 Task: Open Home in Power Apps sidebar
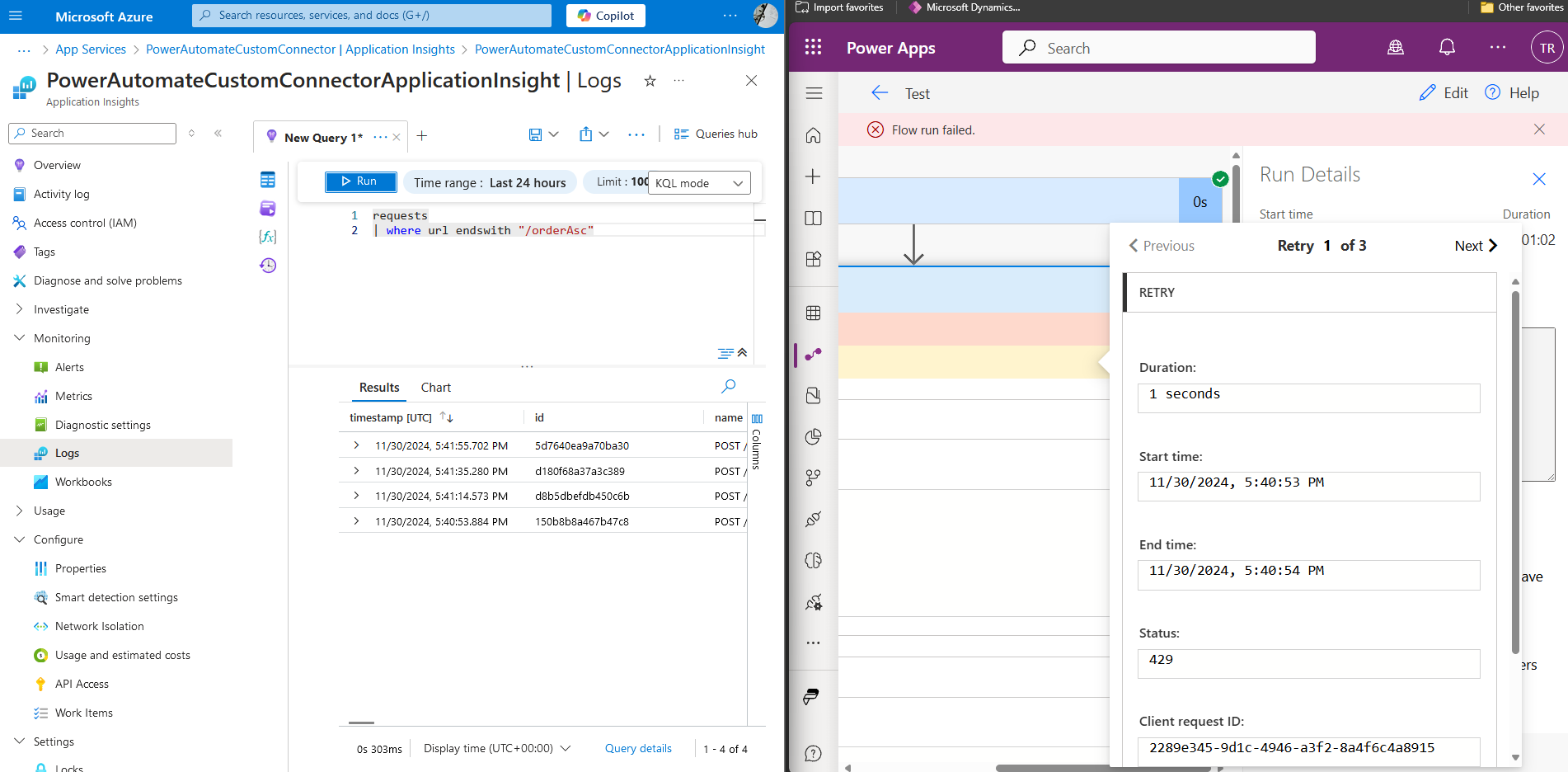tap(814, 135)
